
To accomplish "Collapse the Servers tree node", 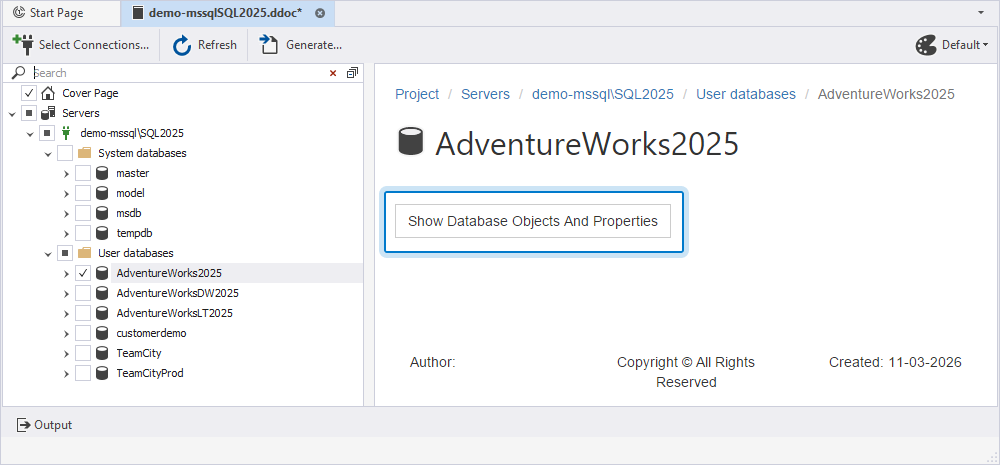I will (11, 114).
